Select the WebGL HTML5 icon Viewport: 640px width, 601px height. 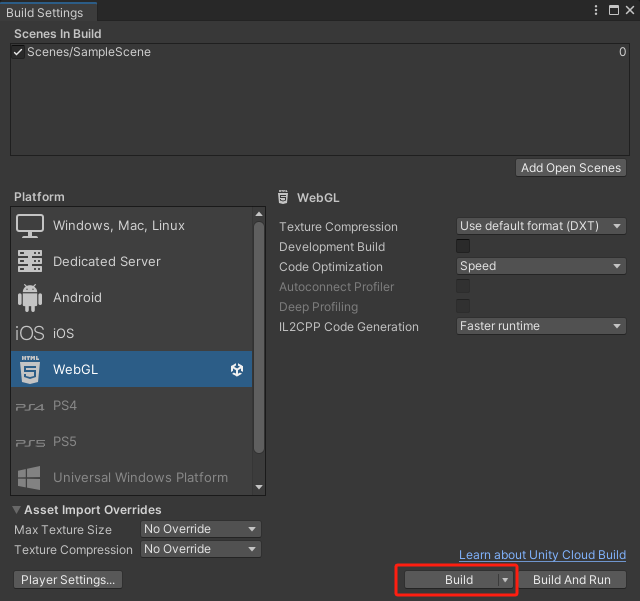click(x=30, y=370)
